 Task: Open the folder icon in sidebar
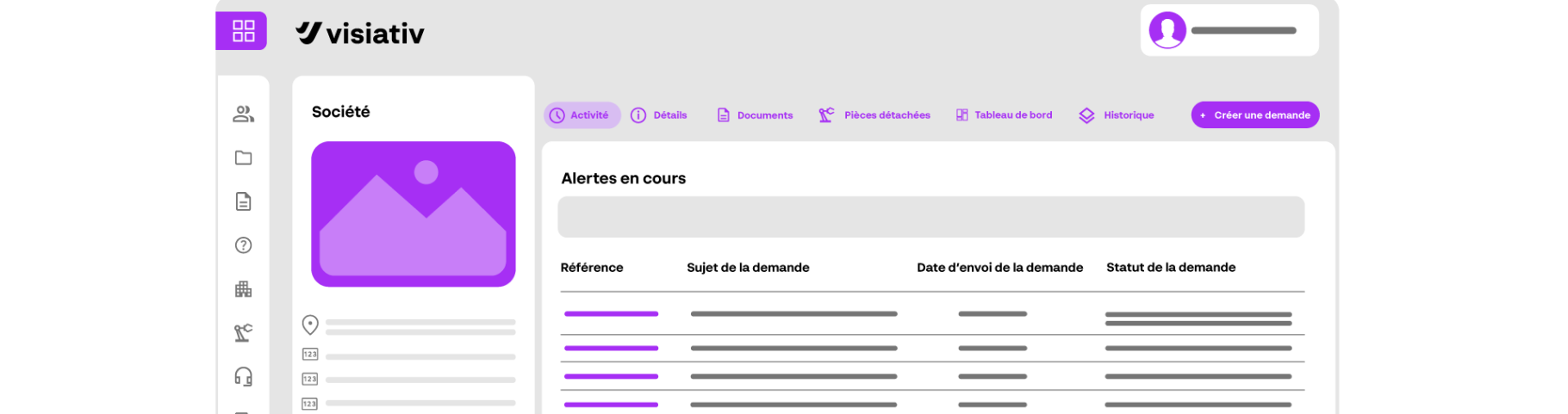pyautogui.click(x=243, y=158)
